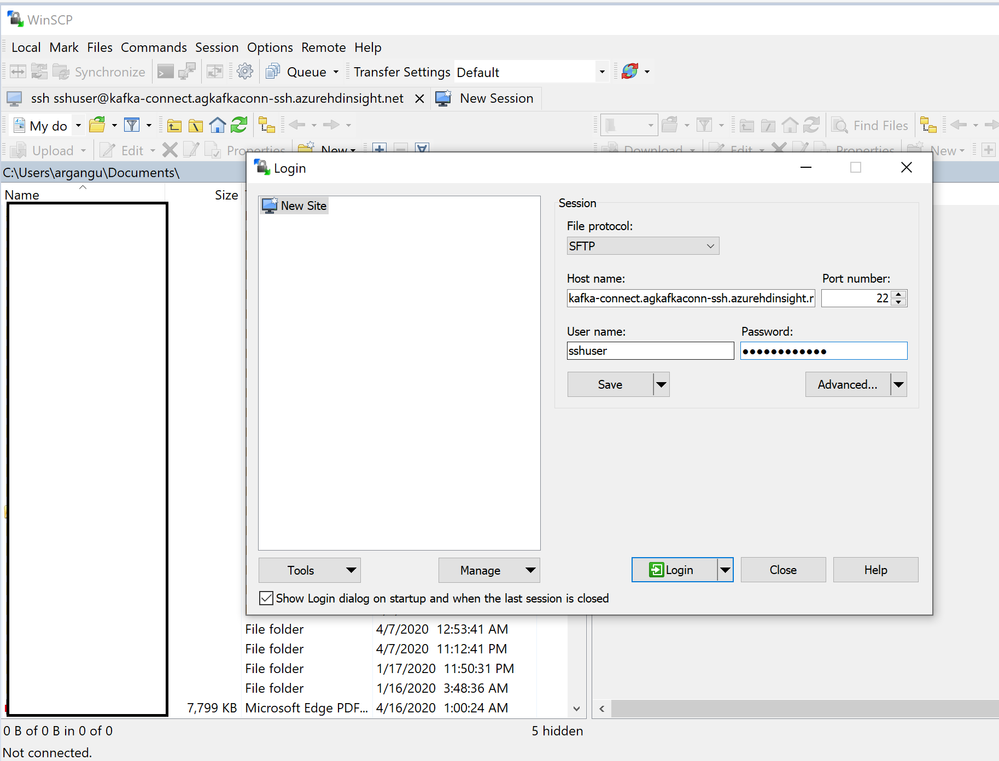Click the globe refresh update icon

click(629, 71)
